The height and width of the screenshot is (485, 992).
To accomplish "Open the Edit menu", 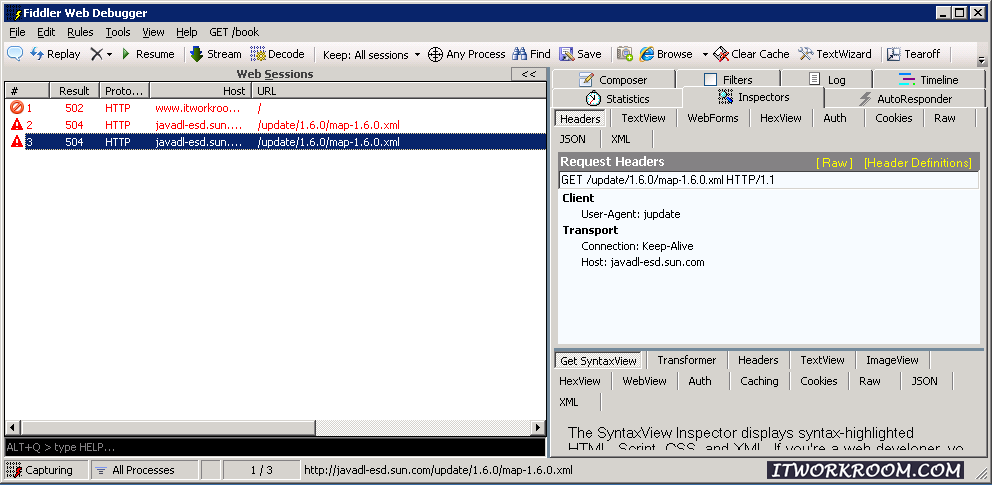I will point(46,32).
